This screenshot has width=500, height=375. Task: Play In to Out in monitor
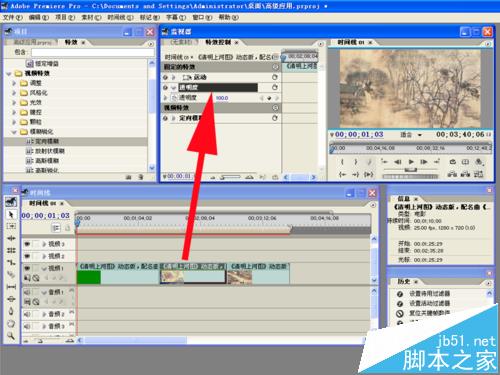click(x=368, y=174)
